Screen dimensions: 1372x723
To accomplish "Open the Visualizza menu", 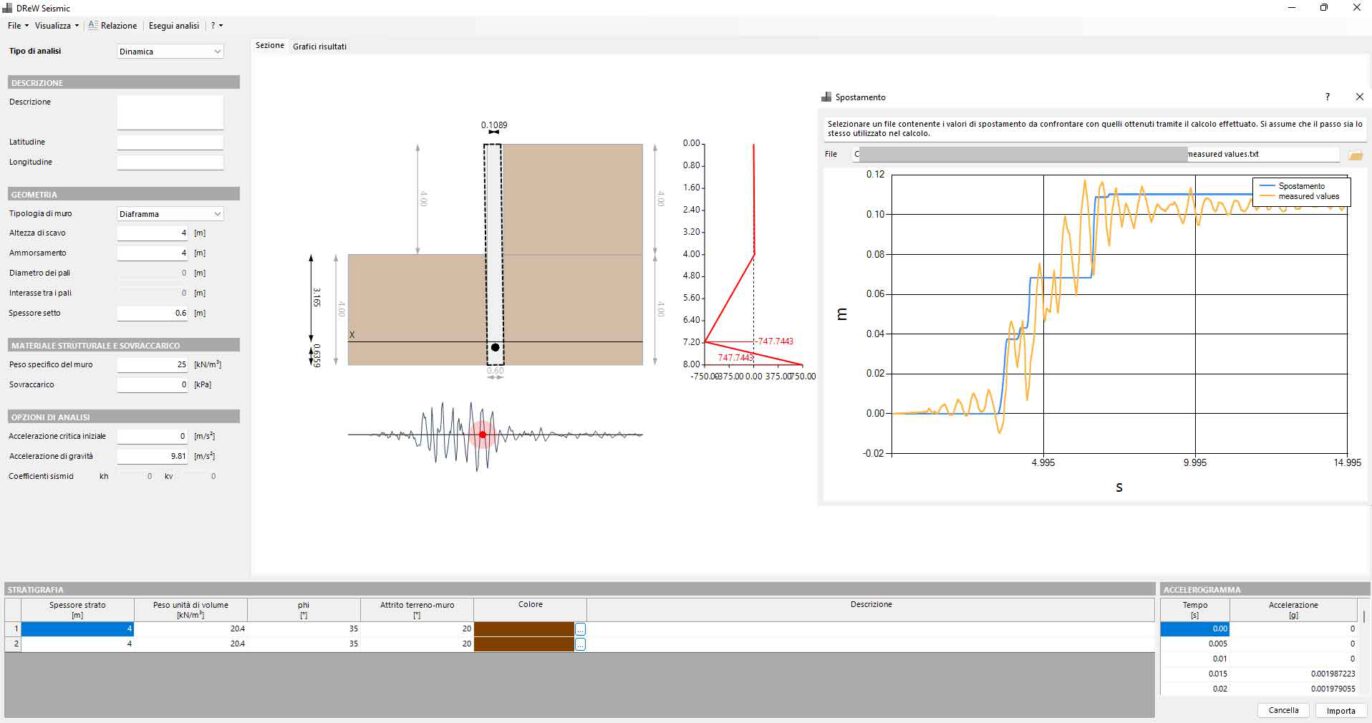I will pyautogui.click(x=56, y=25).
